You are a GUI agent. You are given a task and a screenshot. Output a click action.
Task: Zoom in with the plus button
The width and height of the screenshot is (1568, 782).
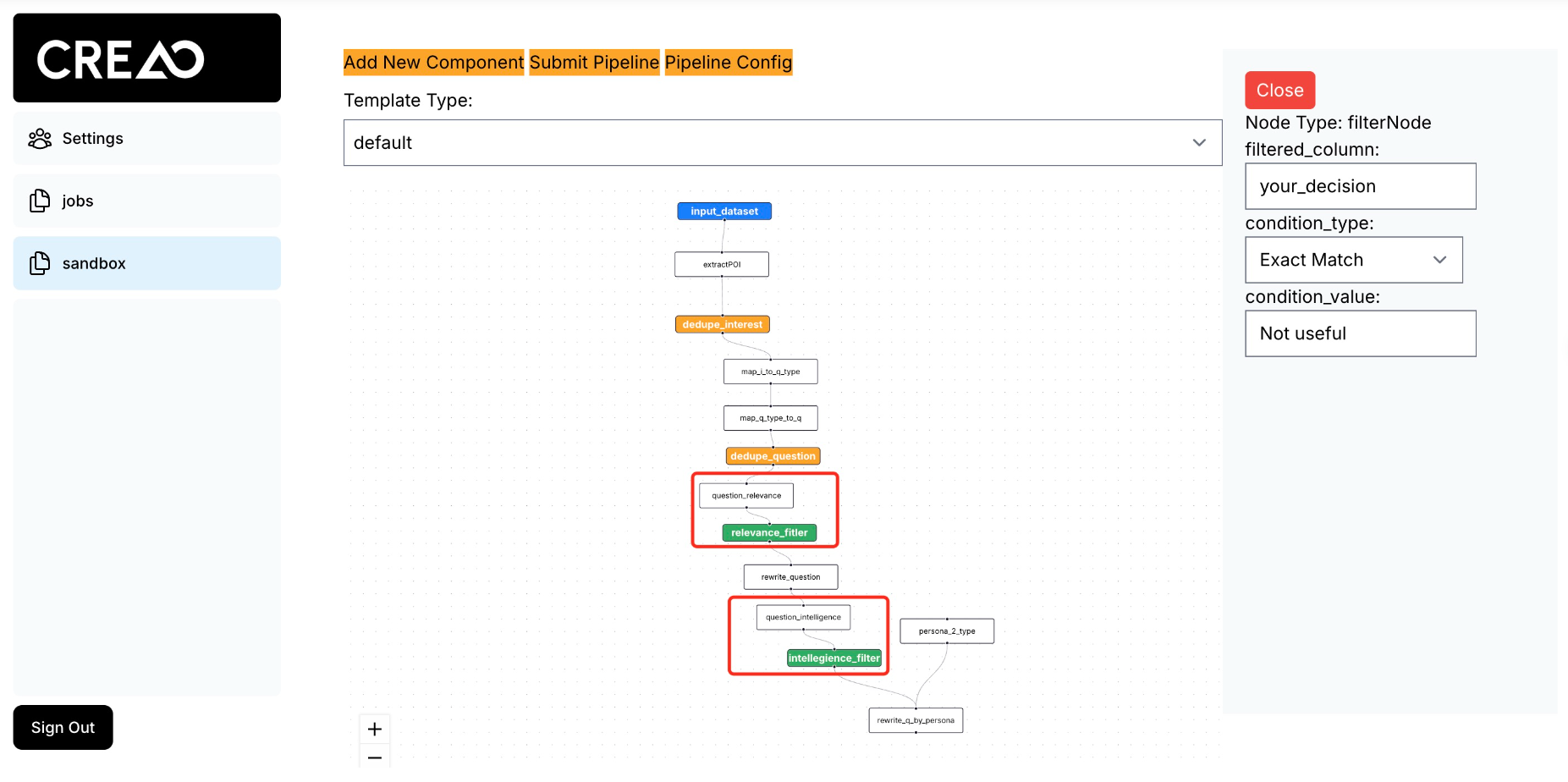pyautogui.click(x=375, y=729)
